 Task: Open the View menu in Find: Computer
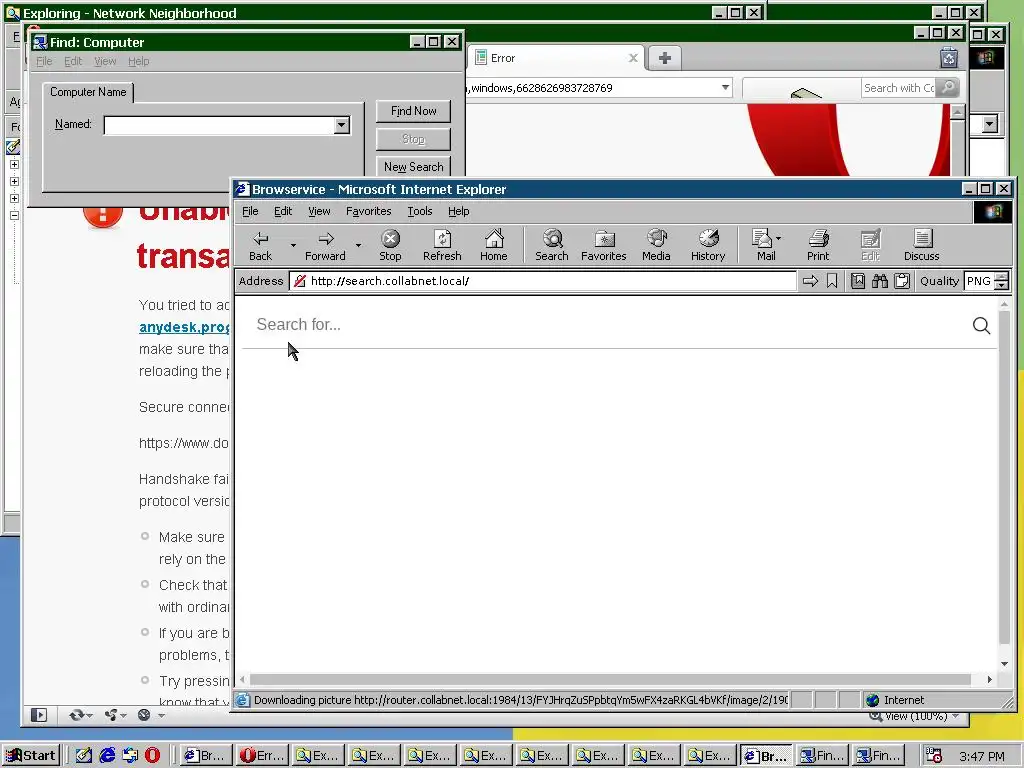105,61
